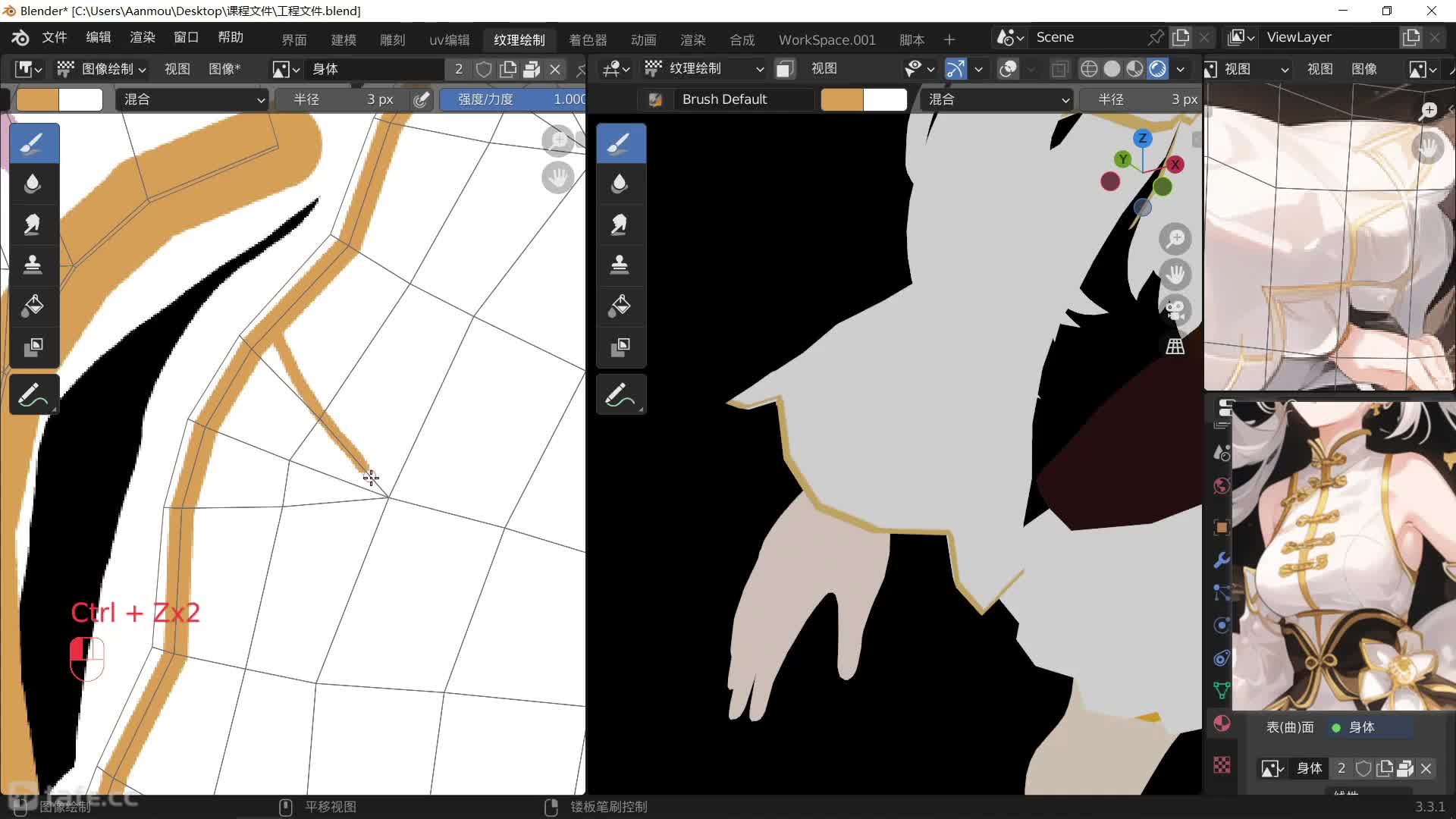Select the Fill bucket tool in image editor
The image size is (1456, 819).
click(x=33, y=306)
